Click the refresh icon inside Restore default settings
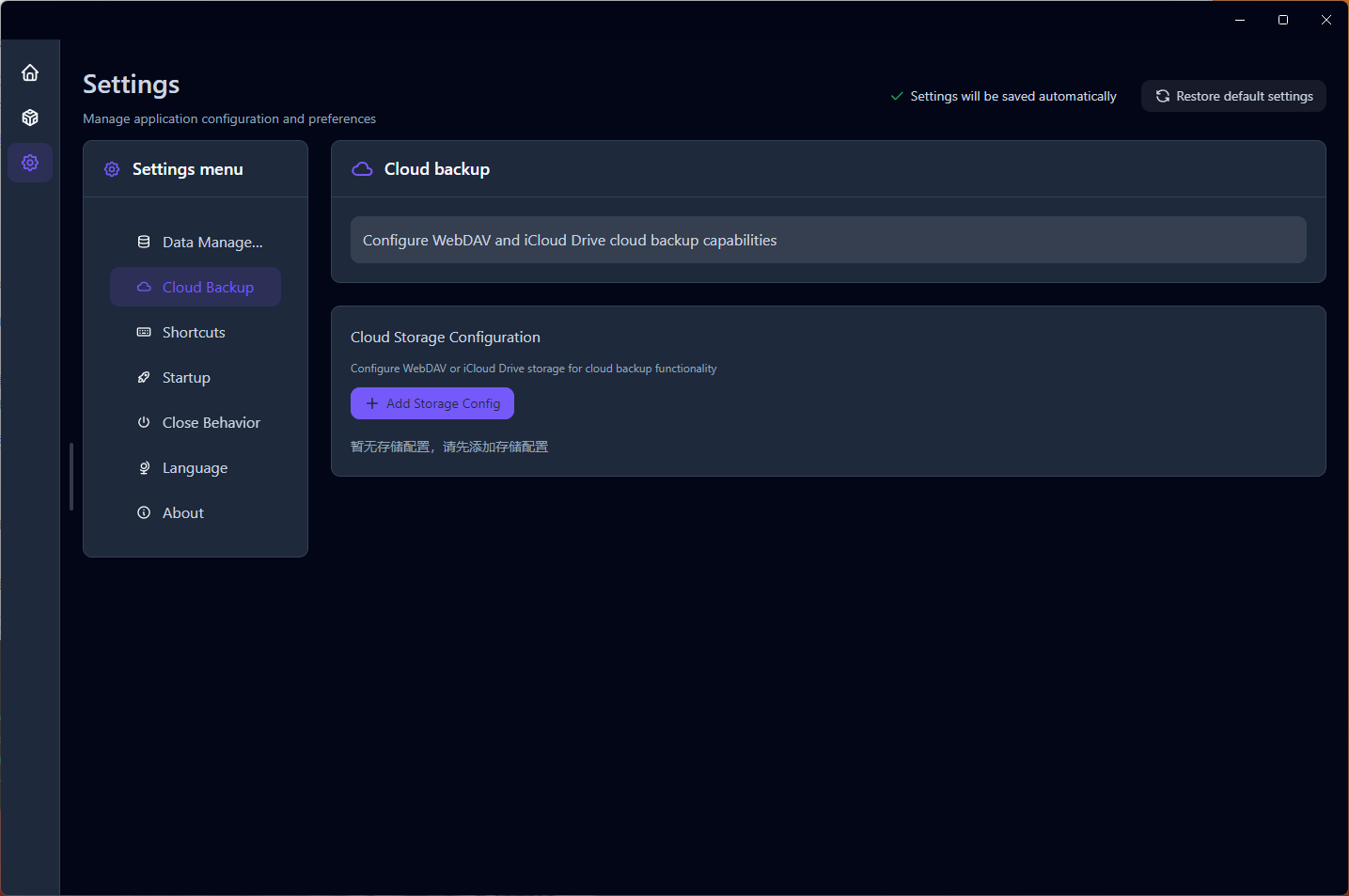The width and height of the screenshot is (1349, 896). pyautogui.click(x=1163, y=96)
